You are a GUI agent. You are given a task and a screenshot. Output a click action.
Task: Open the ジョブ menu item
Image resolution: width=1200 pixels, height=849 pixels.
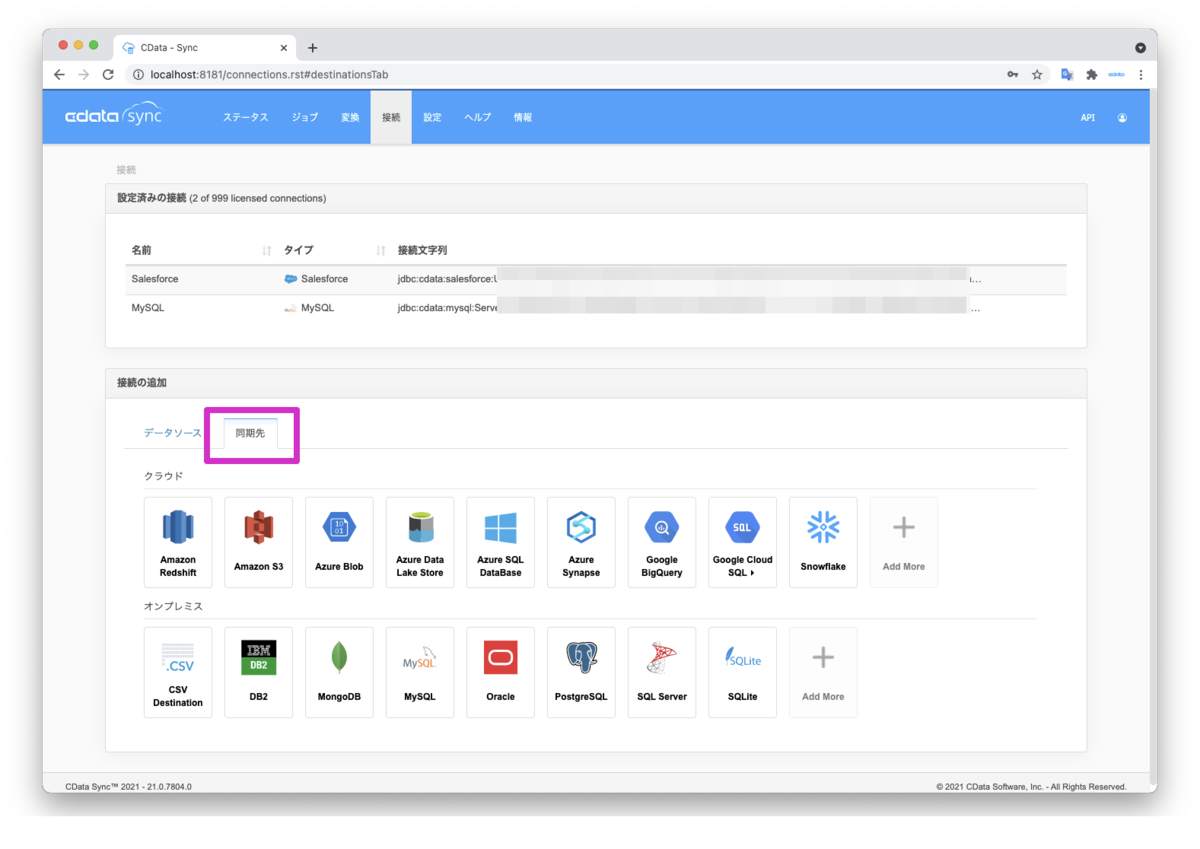point(305,117)
